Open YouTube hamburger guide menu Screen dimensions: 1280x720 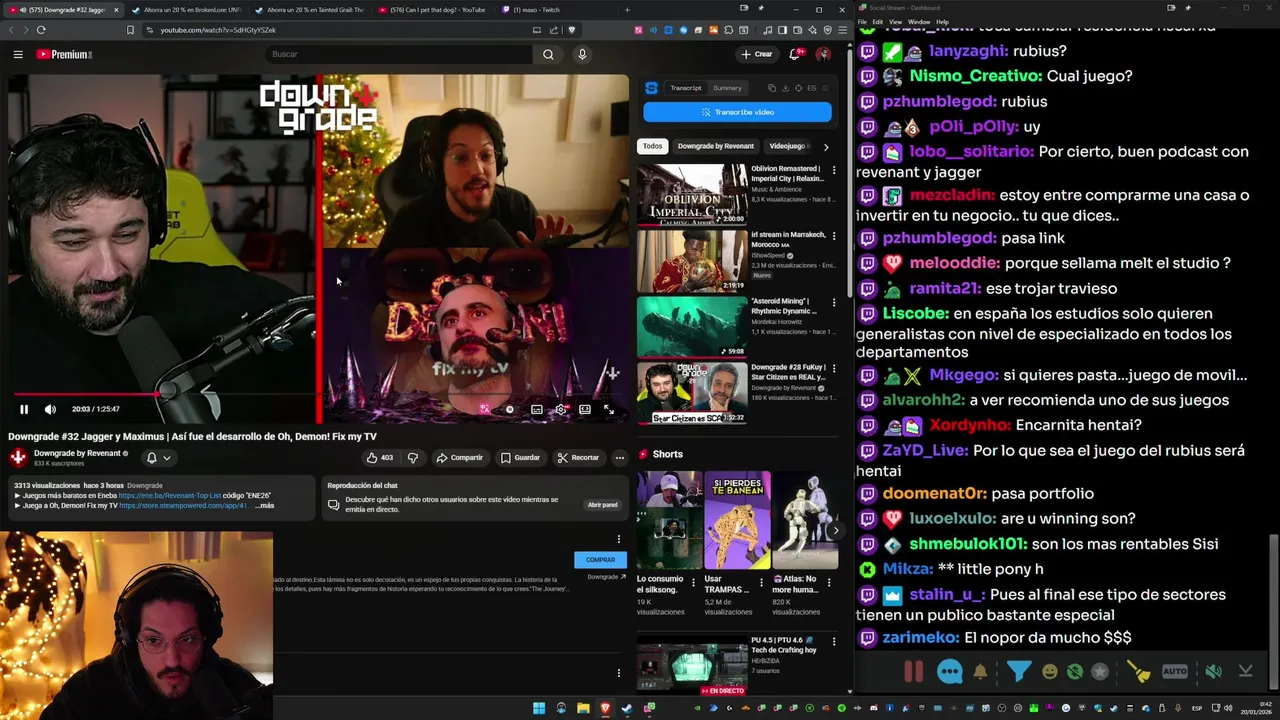18,54
